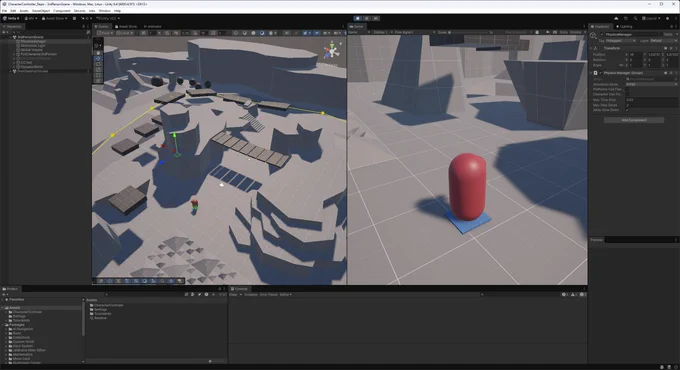Screen dimensions: 680x370
Task: Toggle Error Pause in Console
Action: tap(268, 295)
